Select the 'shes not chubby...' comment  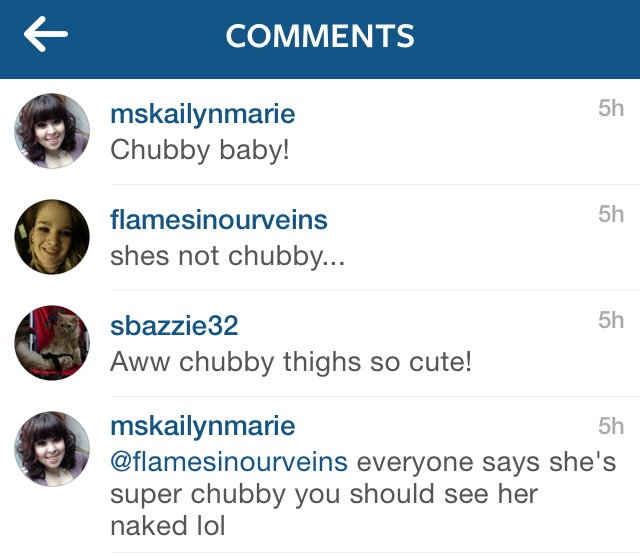coord(227,256)
